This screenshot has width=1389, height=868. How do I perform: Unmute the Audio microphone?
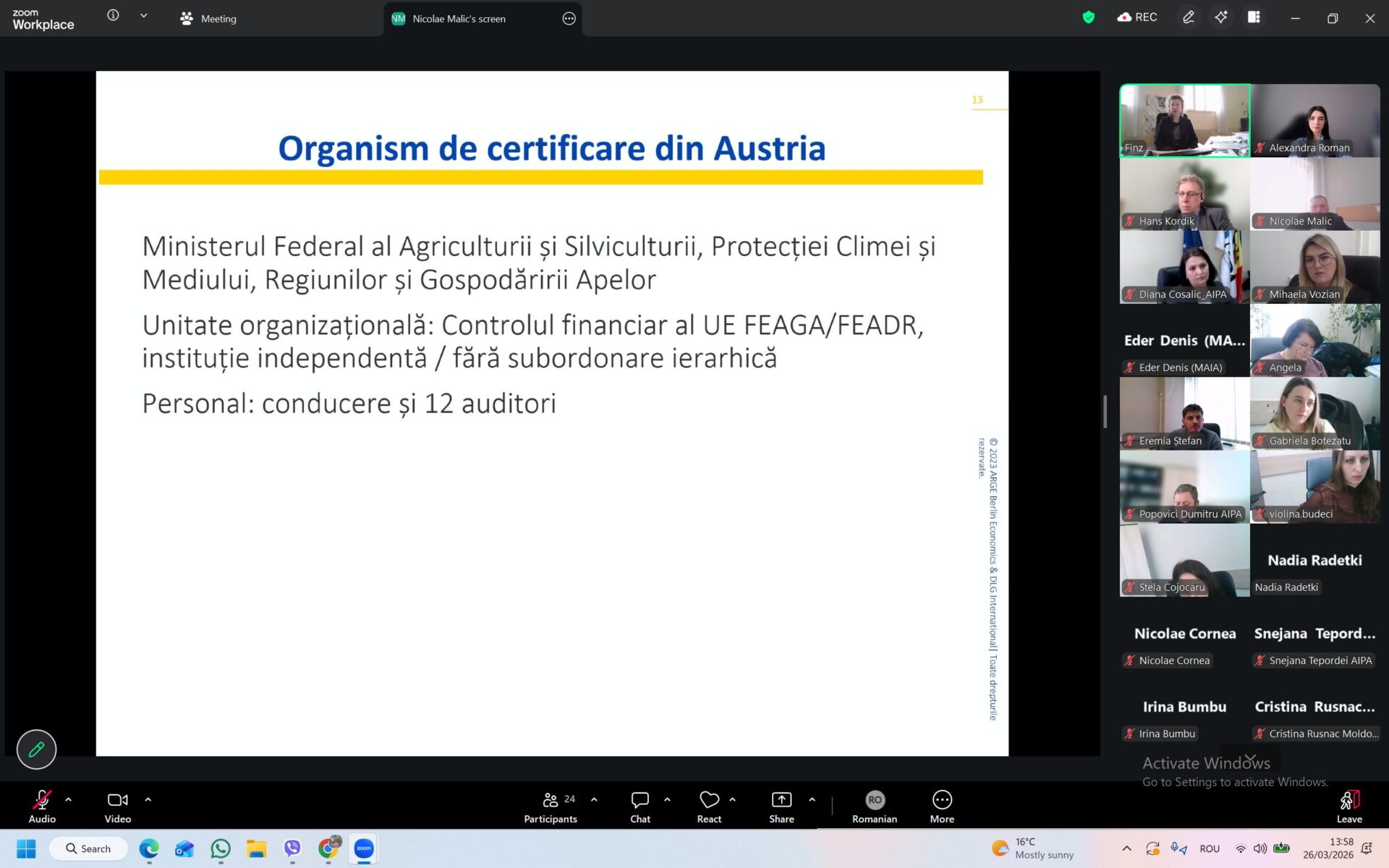[42, 806]
